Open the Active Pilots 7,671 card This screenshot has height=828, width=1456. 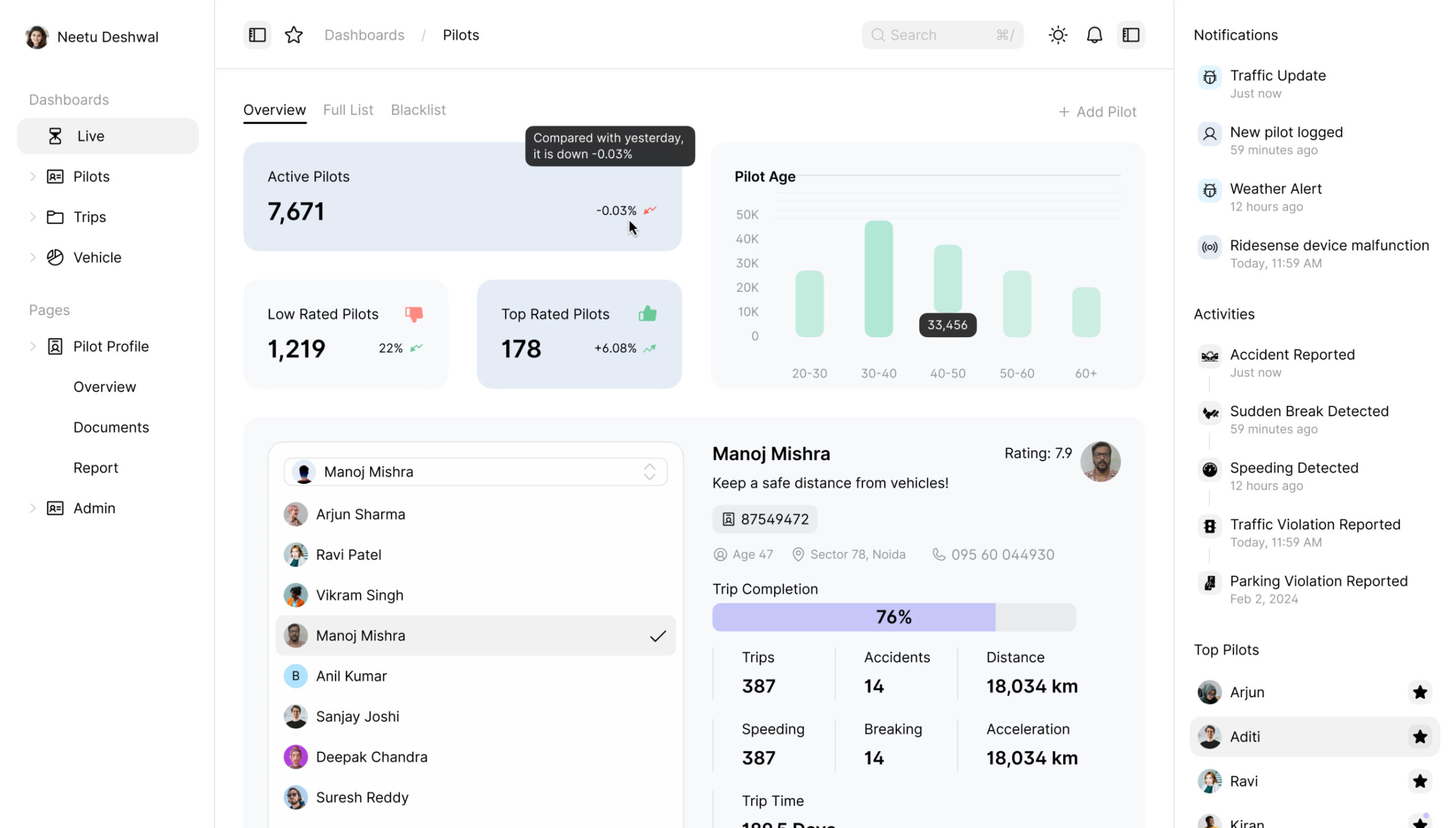pyautogui.click(x=462, y=197)
